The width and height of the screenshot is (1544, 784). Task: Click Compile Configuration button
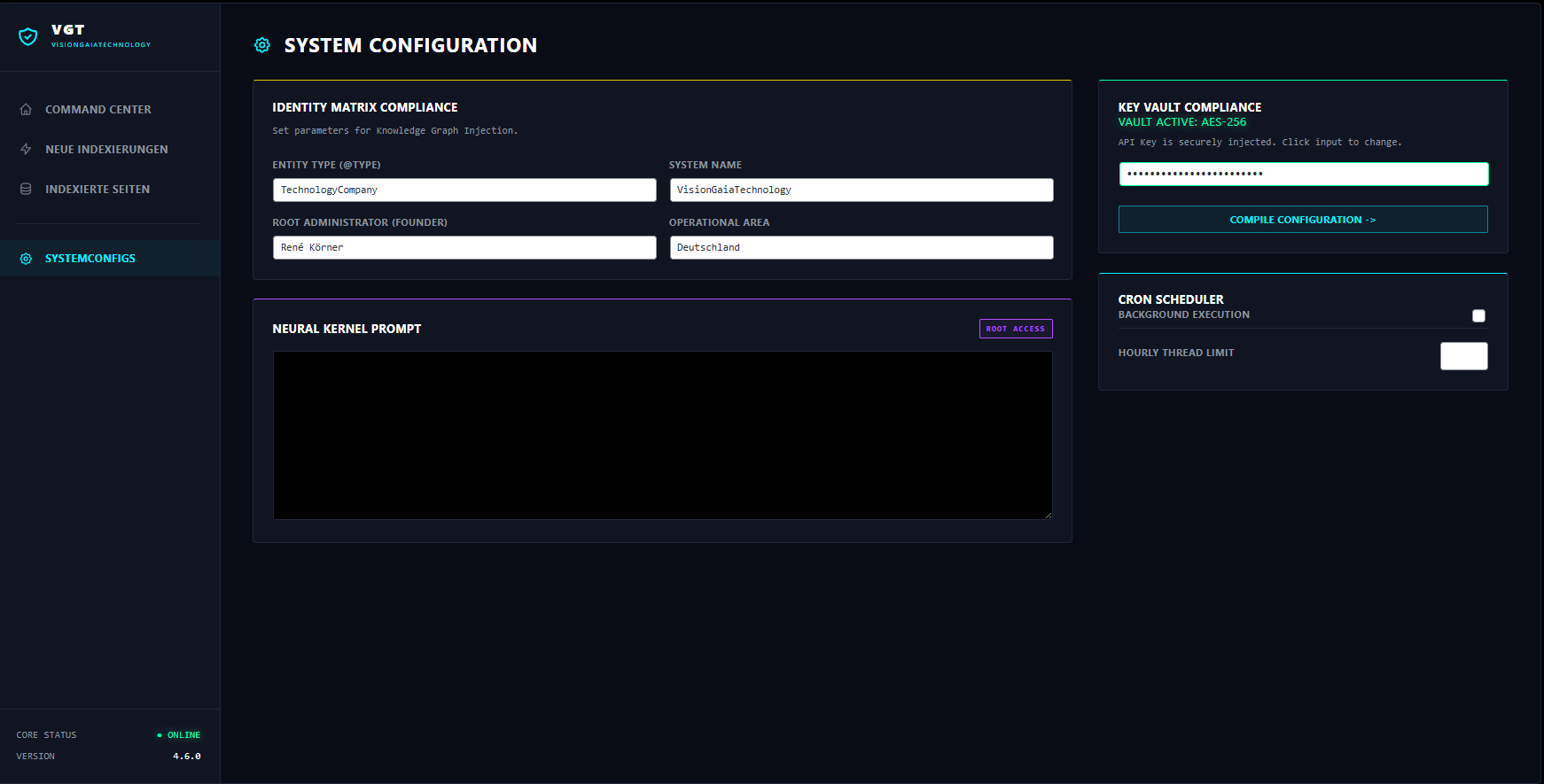click(x=1303, y=220)
